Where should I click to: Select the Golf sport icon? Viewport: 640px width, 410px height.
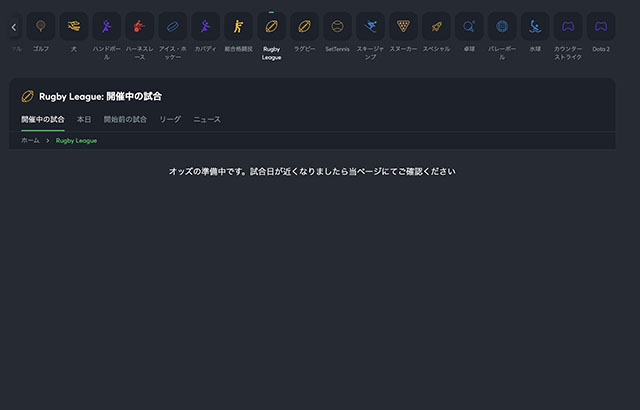(x=41, y=26)
